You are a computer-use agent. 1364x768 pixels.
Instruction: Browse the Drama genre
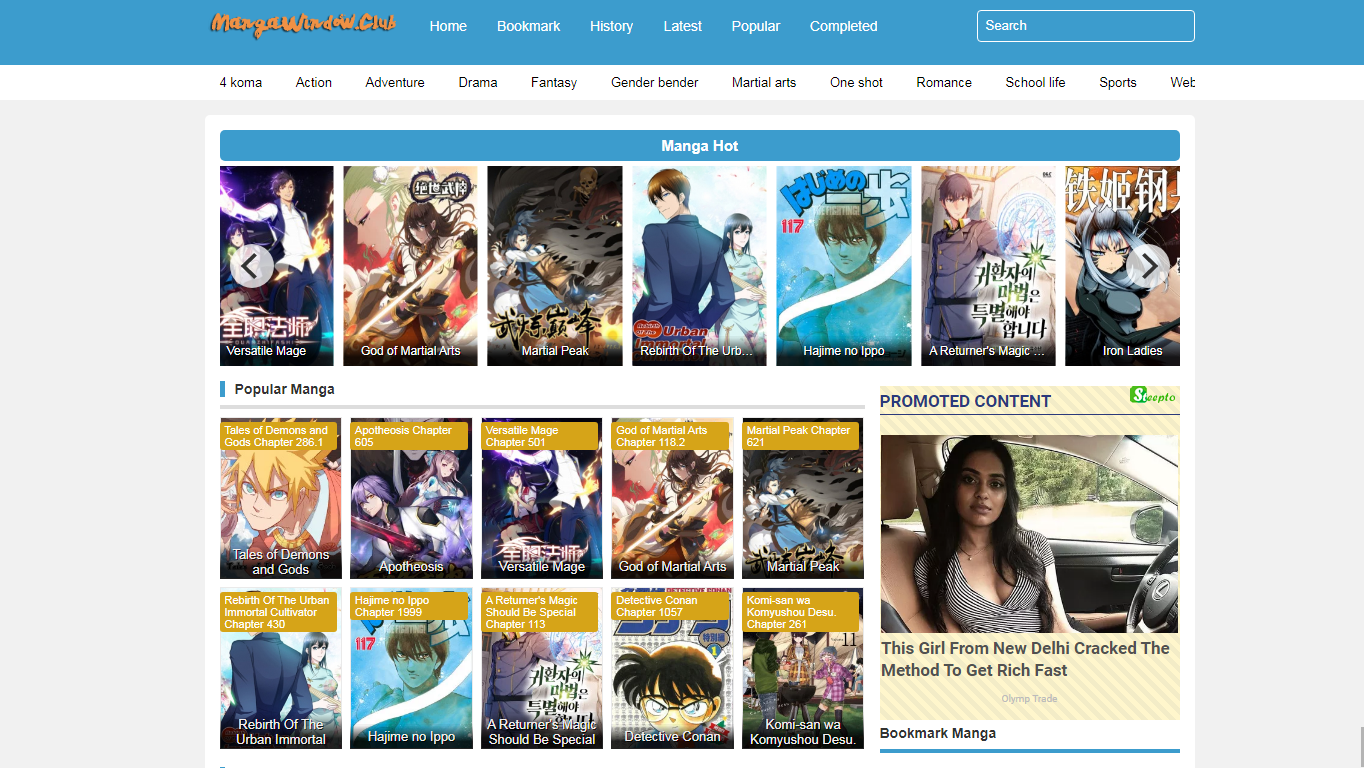coord(478,82)
